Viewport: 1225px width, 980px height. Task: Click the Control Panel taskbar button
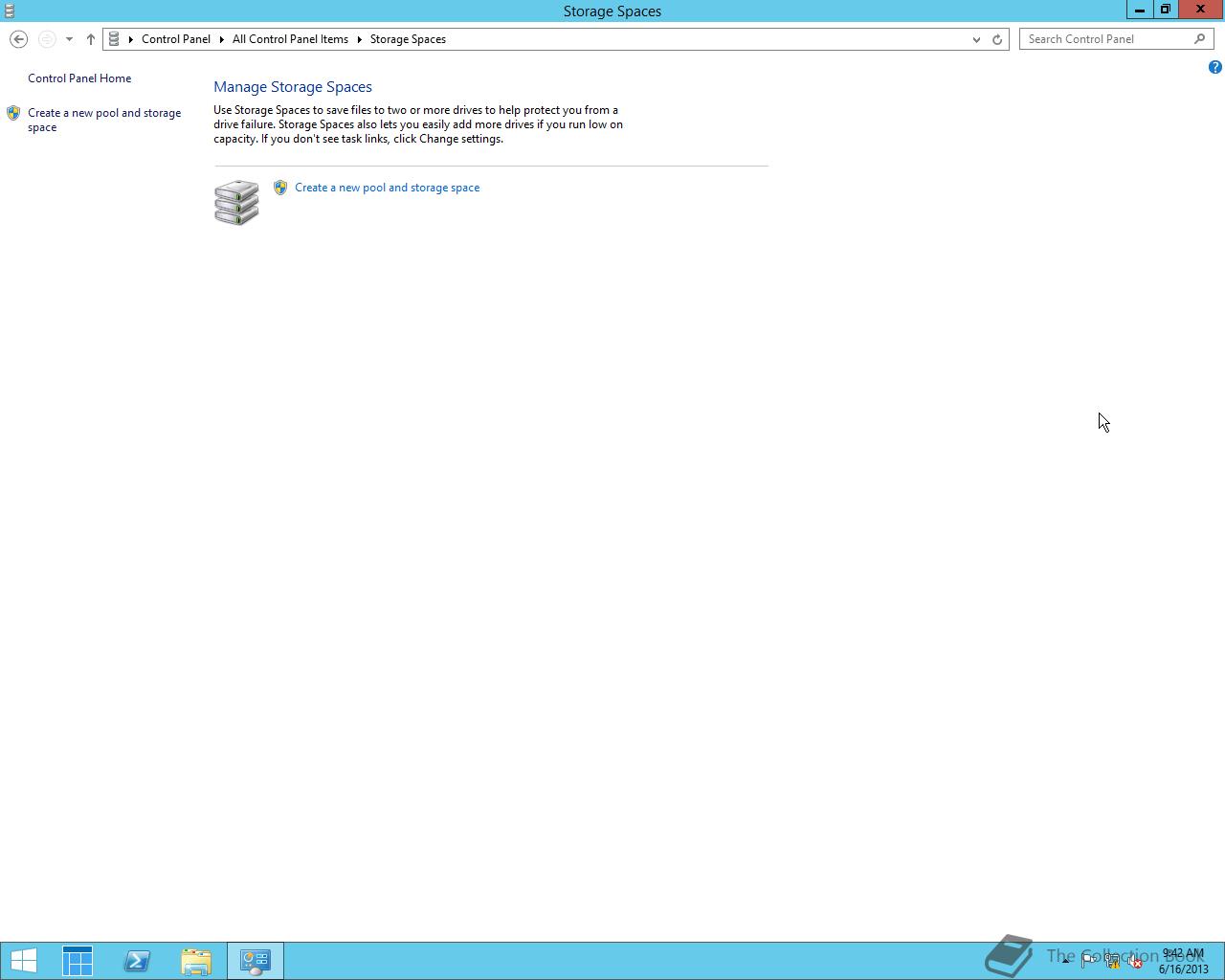pyautogui.click(x=256, y=961)
